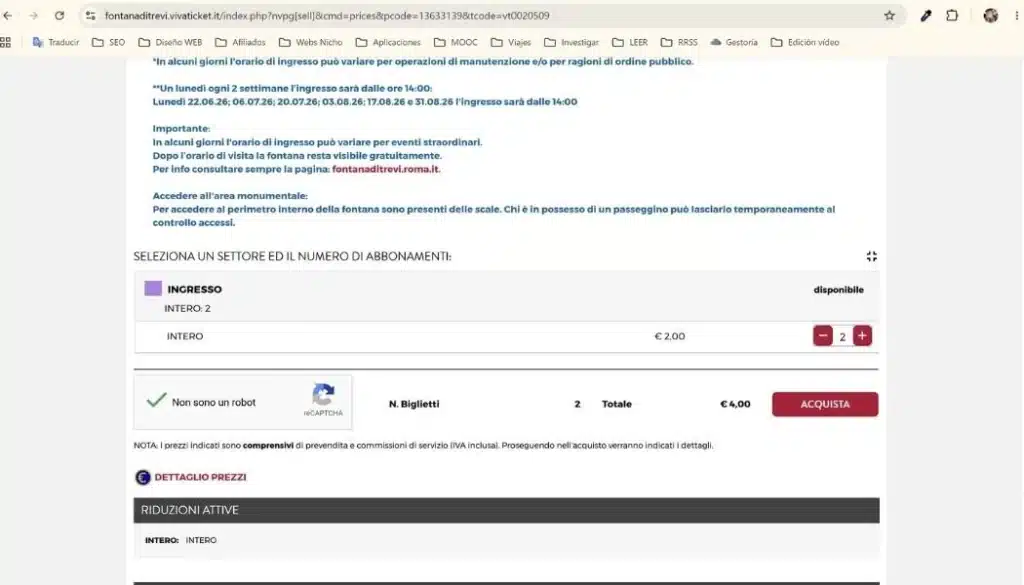Image resolution: width=1024 pixels, height=585 pixels.
Task: Open the MOOC bookmark folder
Action: [x=456, y=42]
